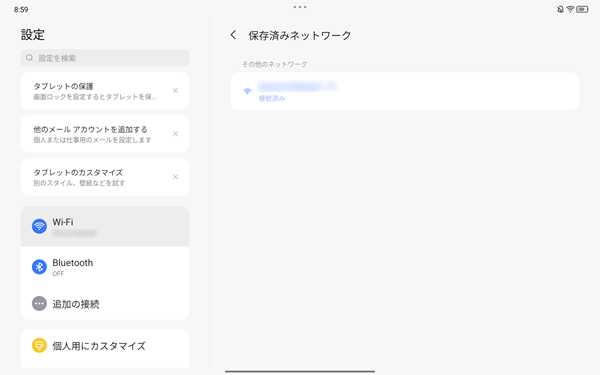Dismiss the タブレットの保護 suggestion card

[175, 91]
